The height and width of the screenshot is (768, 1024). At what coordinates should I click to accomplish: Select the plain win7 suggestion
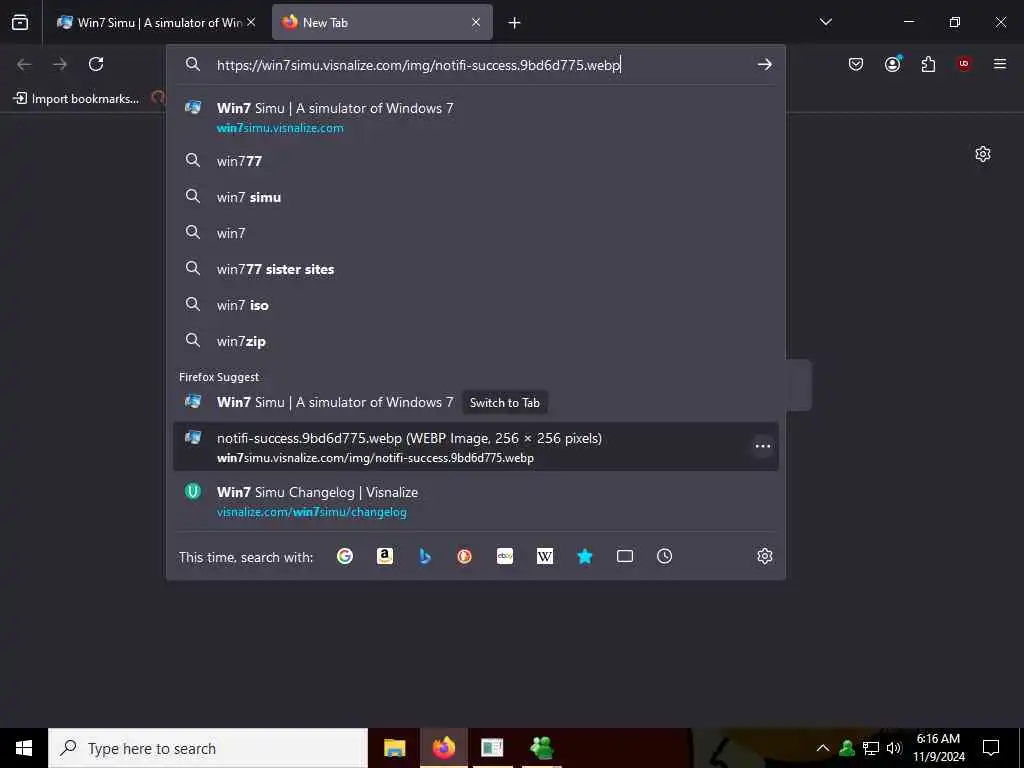click(475, 232)
